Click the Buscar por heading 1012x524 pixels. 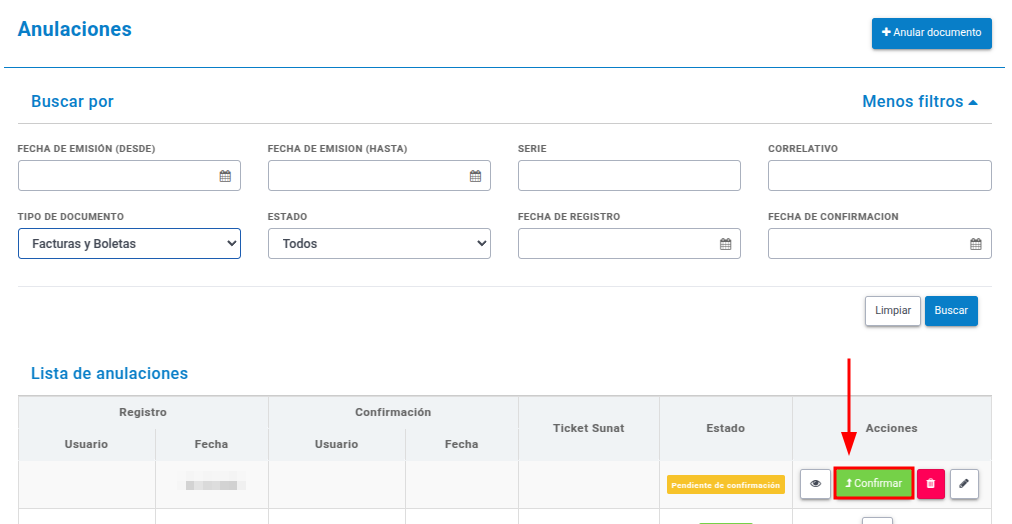(72, 101)
